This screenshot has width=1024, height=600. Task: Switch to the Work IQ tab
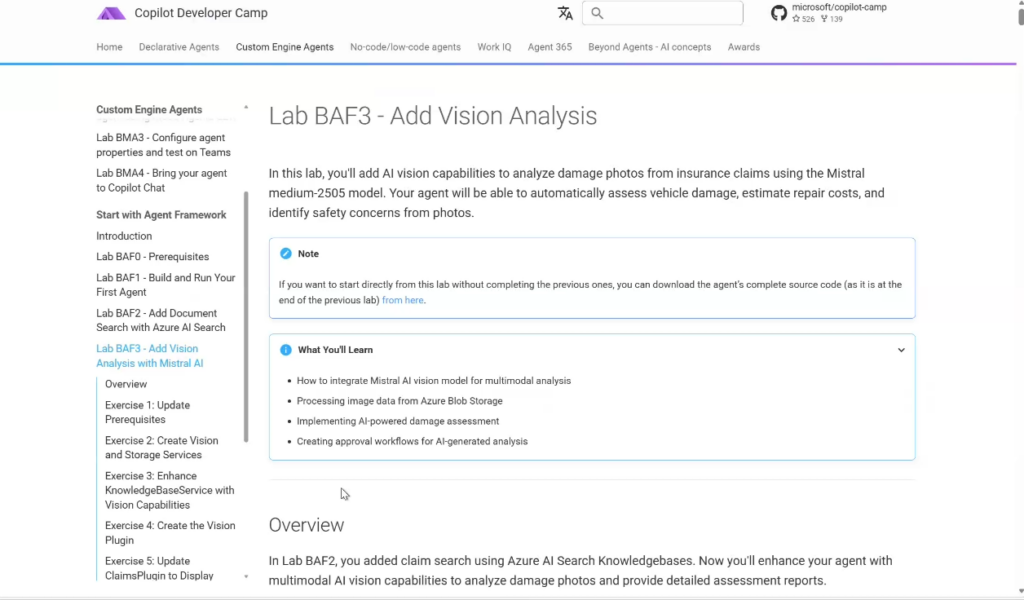pyautogui.click(x=494, y=47)
